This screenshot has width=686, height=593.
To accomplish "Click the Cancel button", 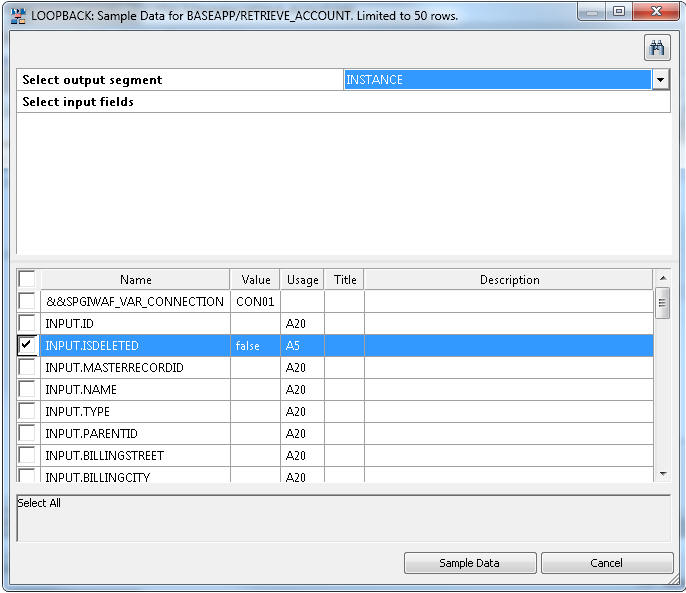I will pos(607,562).
